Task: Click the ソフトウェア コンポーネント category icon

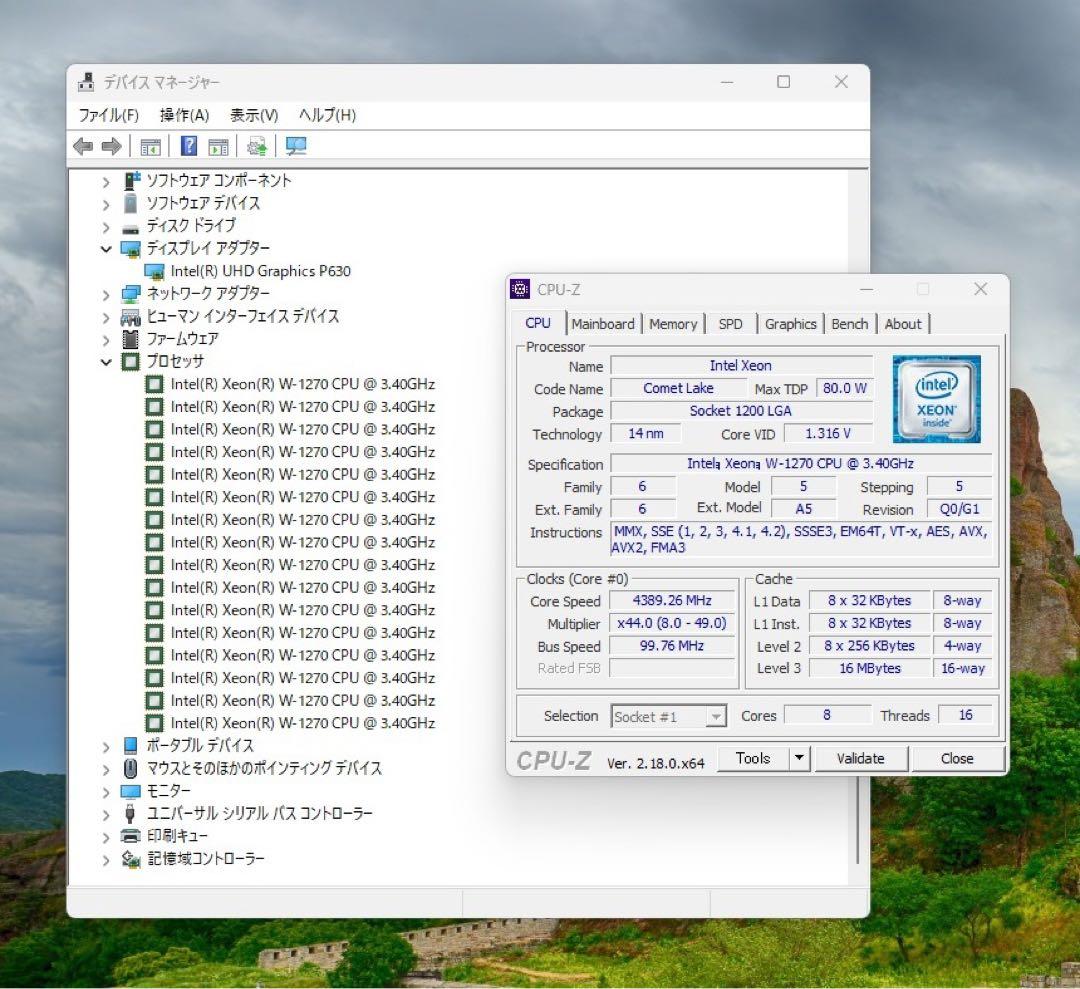Action: 131,180
